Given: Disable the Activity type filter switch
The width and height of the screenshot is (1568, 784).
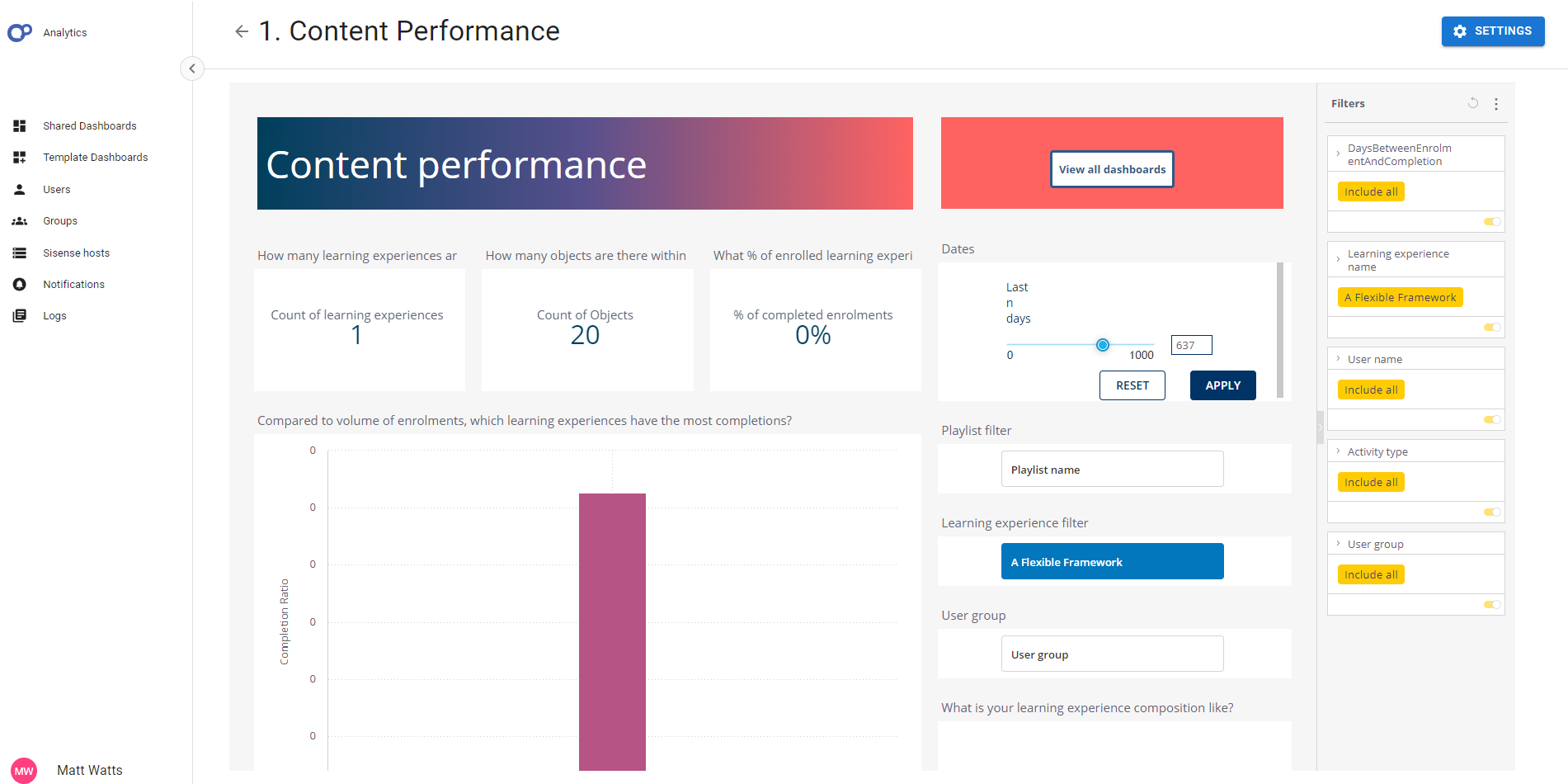Looking at the screenshot, I should pyautogui.click(x=1491, y=512).
